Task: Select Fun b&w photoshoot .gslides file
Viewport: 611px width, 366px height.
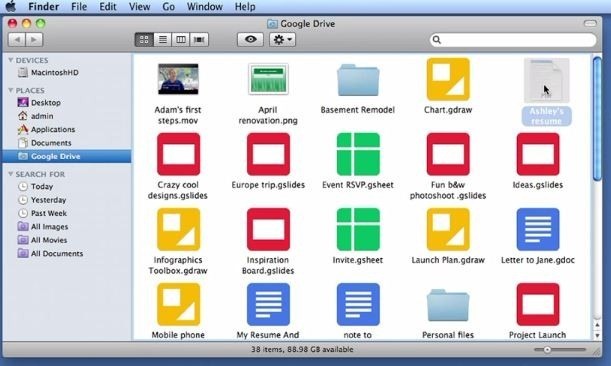Action: [x=448, y=154]
